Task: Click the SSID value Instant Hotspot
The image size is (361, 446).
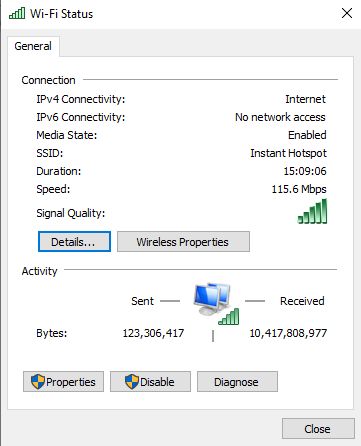Action: pos(288,153)
